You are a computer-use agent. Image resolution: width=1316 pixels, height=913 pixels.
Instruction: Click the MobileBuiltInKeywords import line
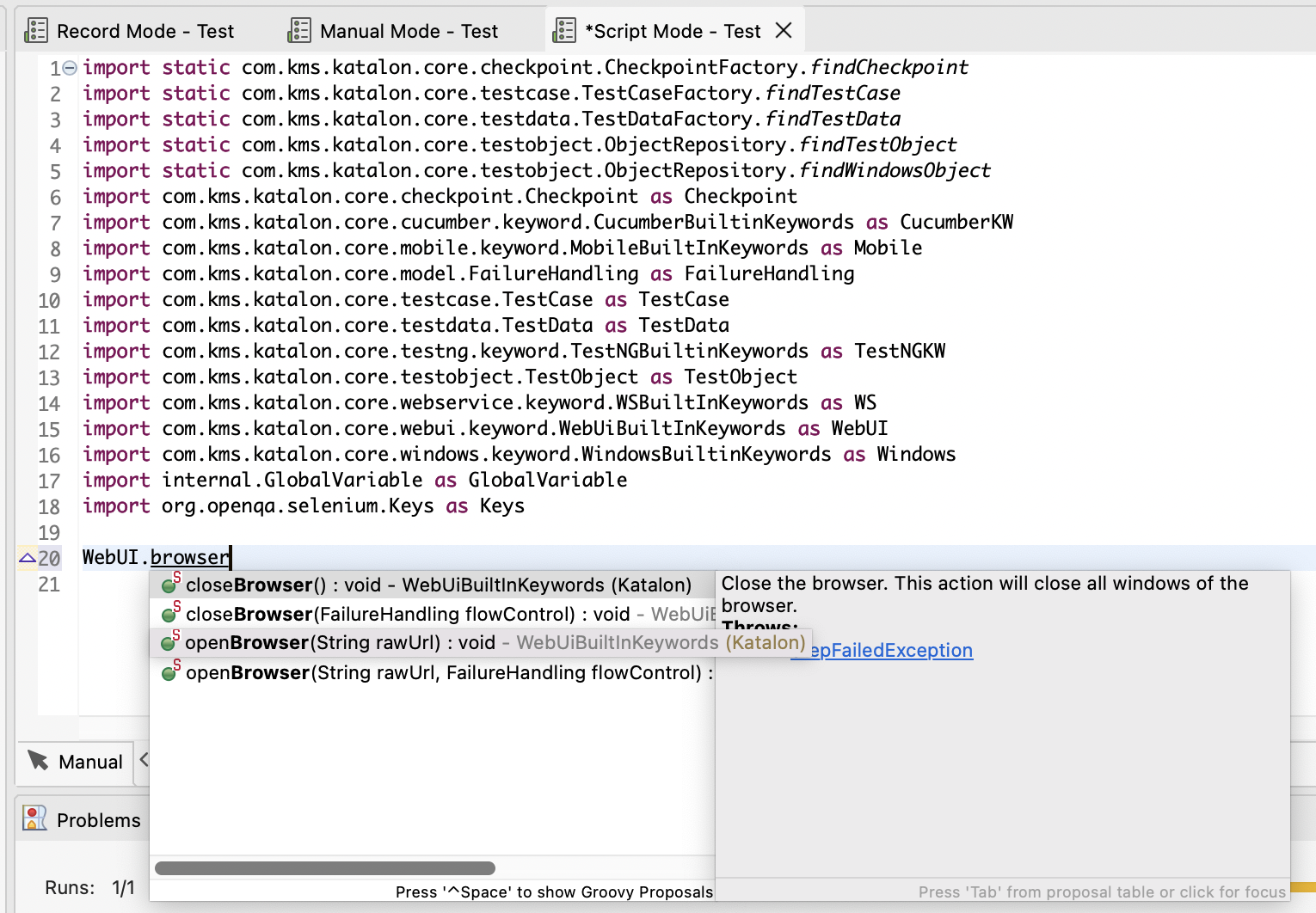pos(502,248)
